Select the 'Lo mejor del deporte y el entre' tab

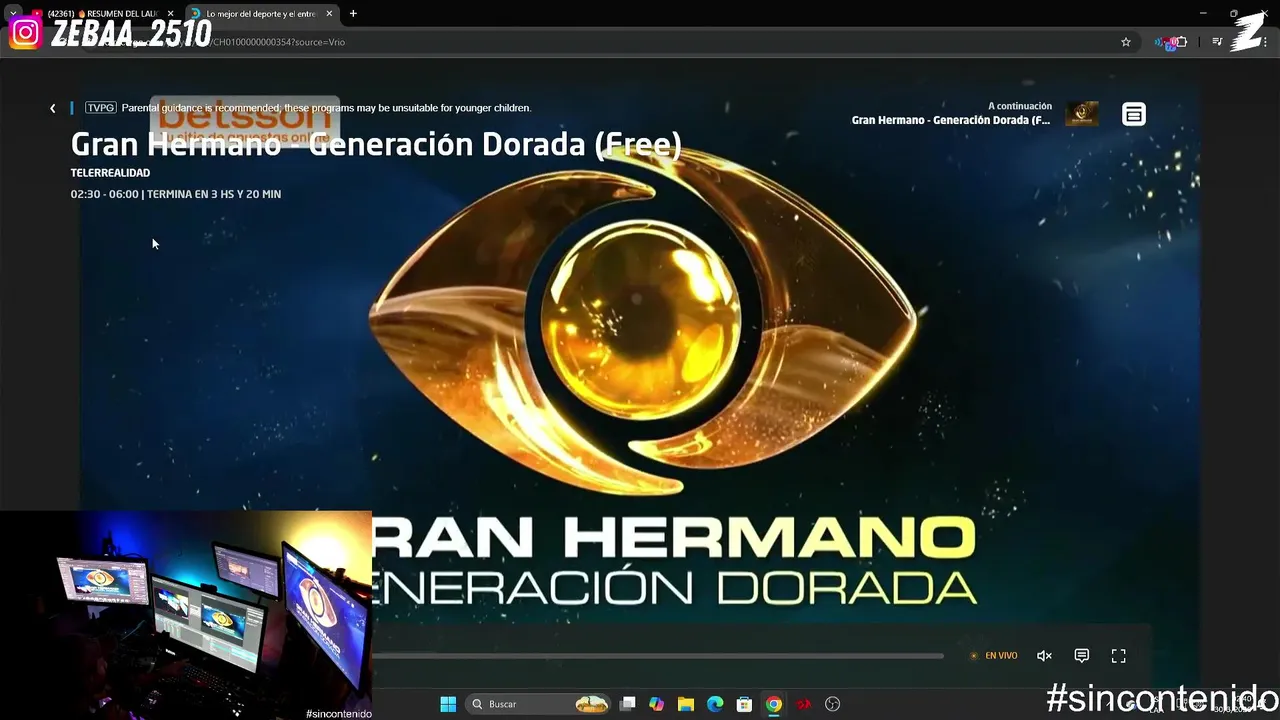tap(260, 14)
